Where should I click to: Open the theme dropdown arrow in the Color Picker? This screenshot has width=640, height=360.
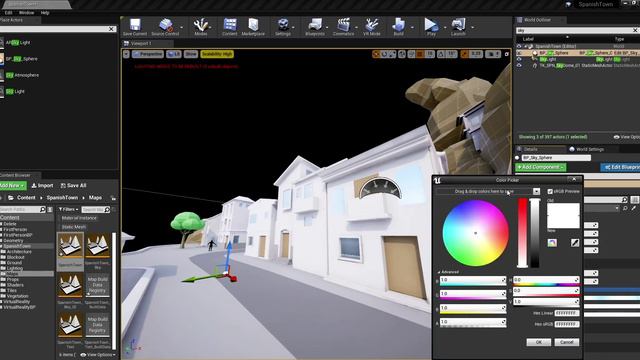(536, 191)
